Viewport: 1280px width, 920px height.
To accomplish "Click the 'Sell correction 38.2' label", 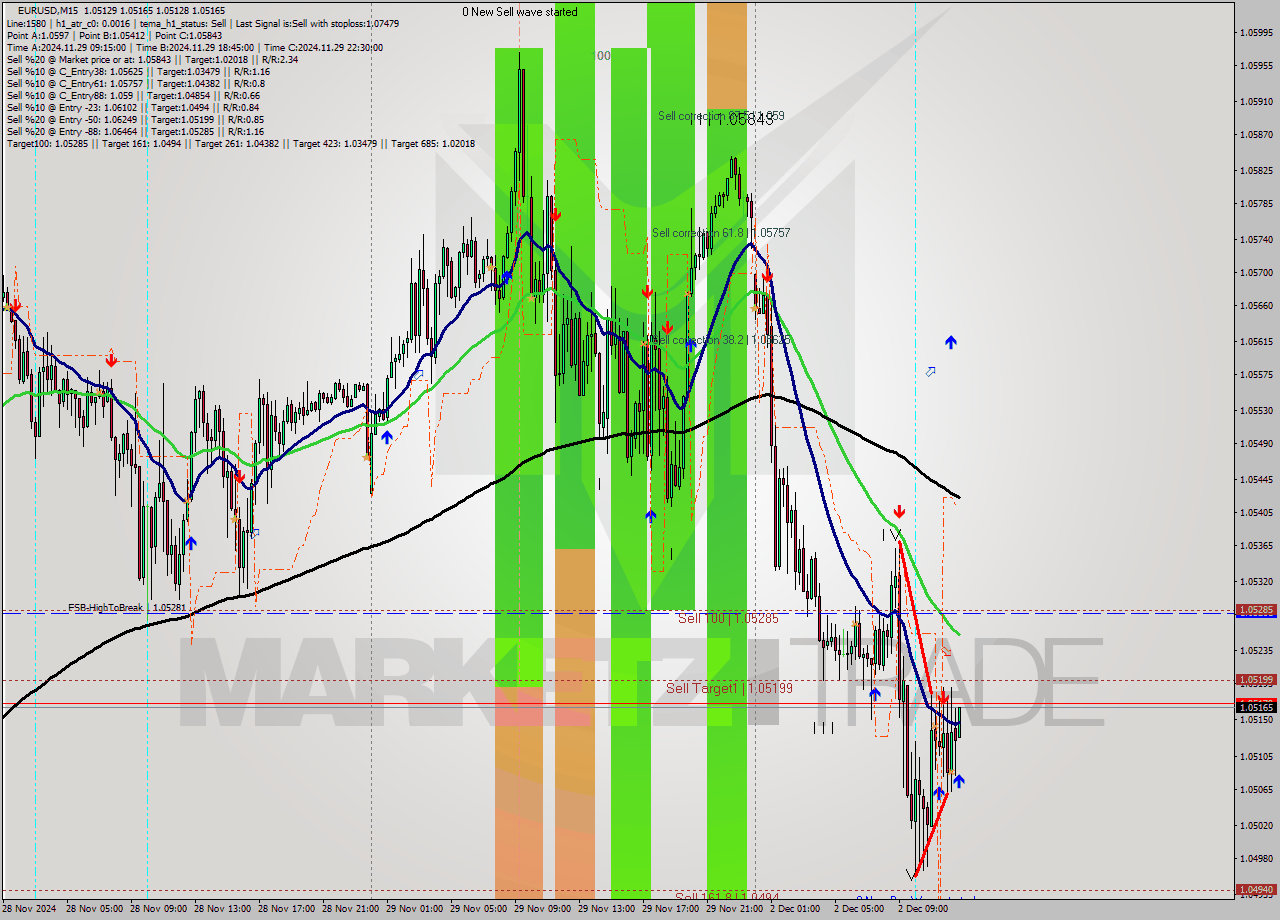I will point(721,340).
